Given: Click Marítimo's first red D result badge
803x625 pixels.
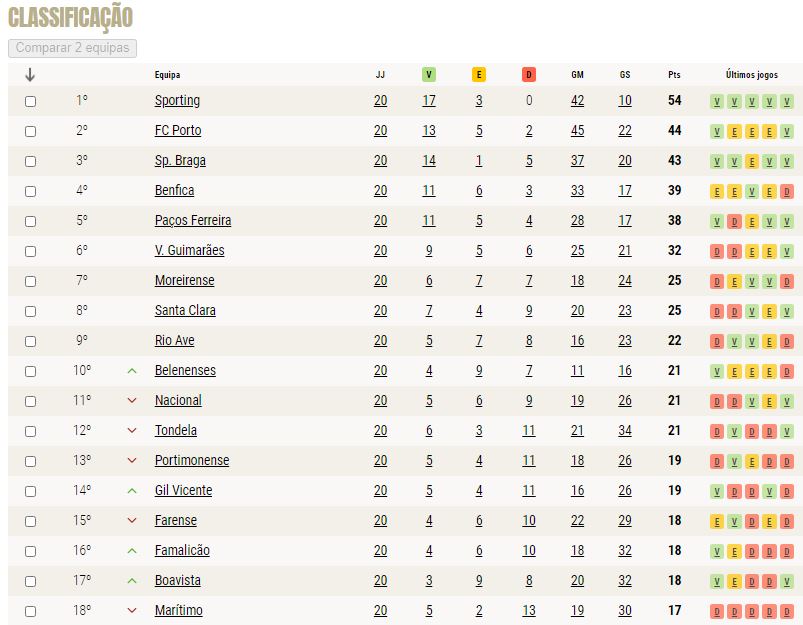Looking at the screenshot, I should (717, 611).
